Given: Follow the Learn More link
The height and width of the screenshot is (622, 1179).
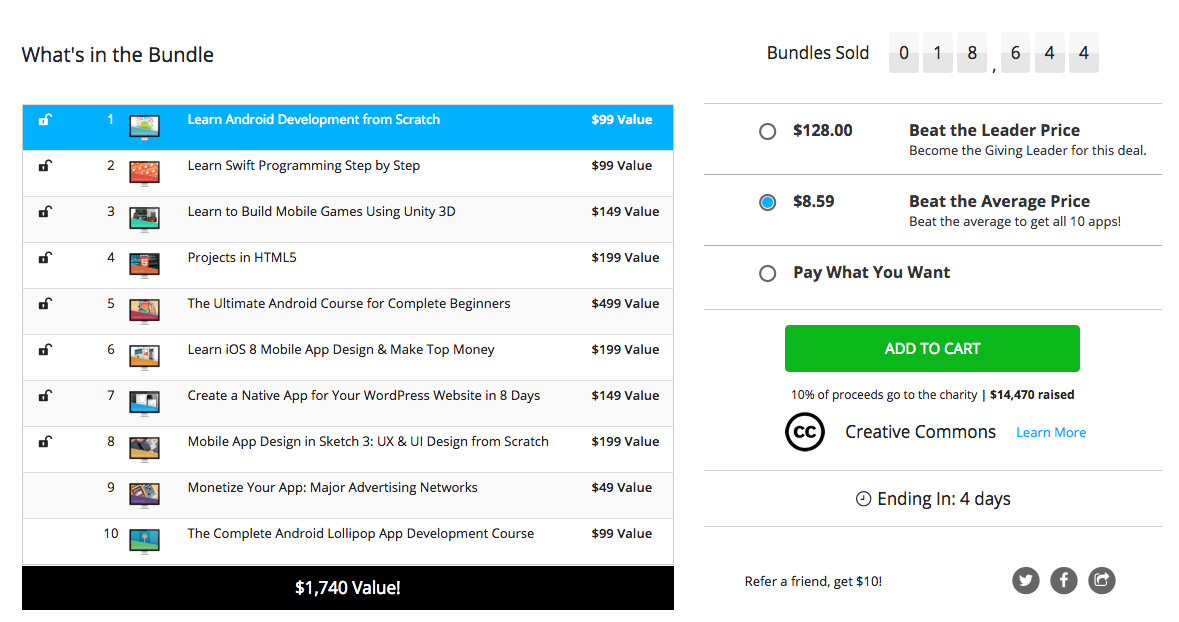Looking at the screenshot, I should [x=1050, y=433].
